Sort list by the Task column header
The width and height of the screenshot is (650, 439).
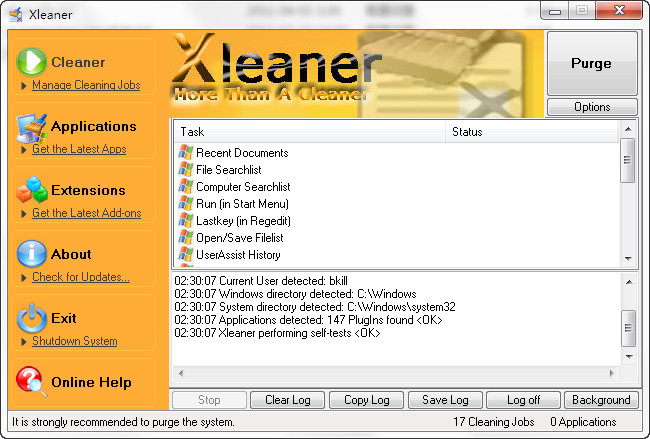coord(310,132)
